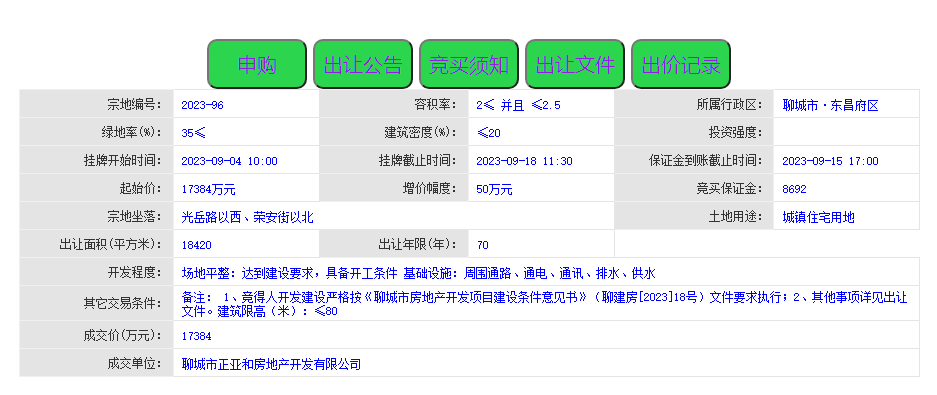Open the 出让文件 documents button
Image resolution: width=937 pixels, height=395 pixels.
[575, 65]
